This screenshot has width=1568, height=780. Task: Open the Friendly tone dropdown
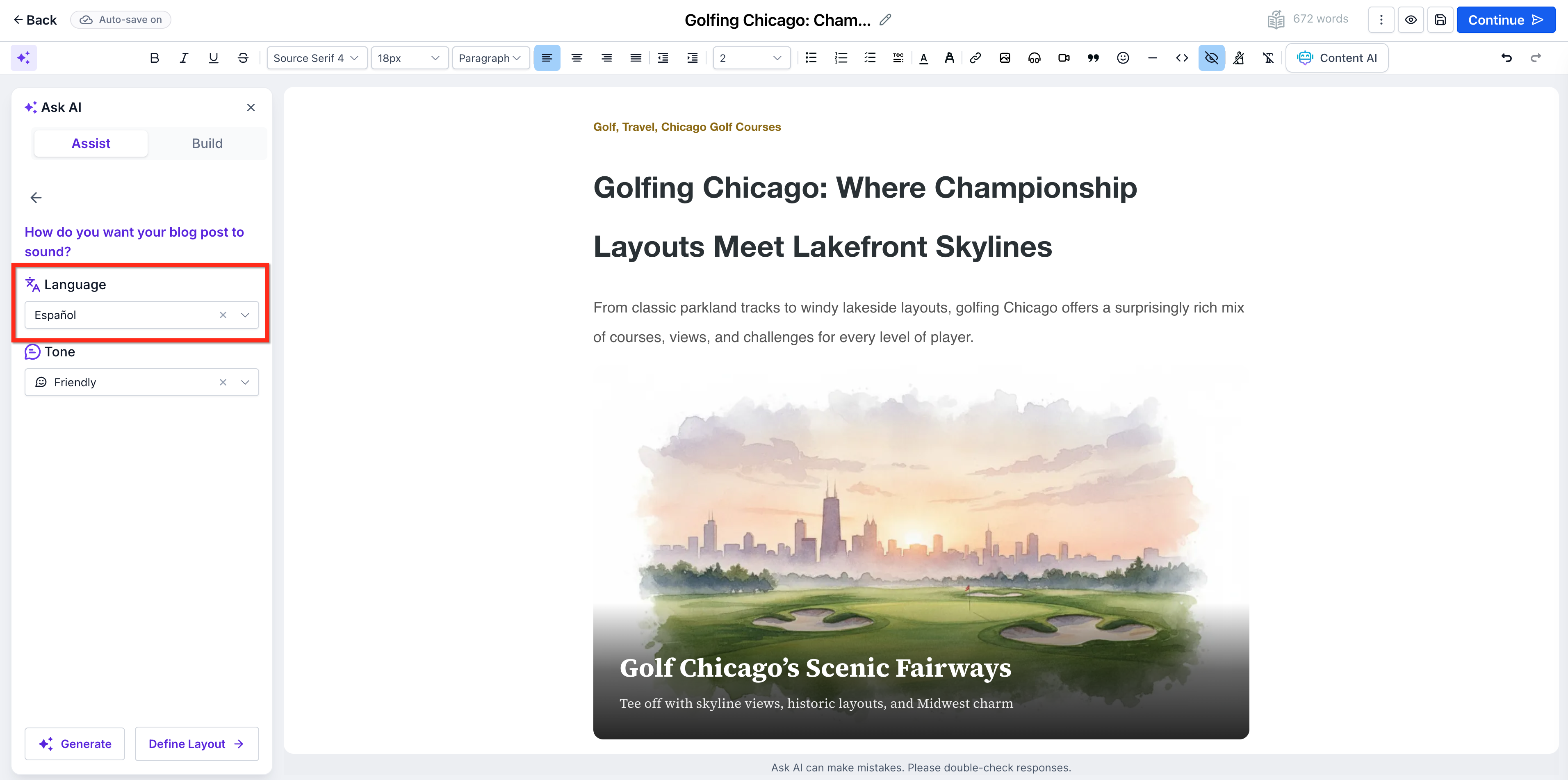click(245, 382)
